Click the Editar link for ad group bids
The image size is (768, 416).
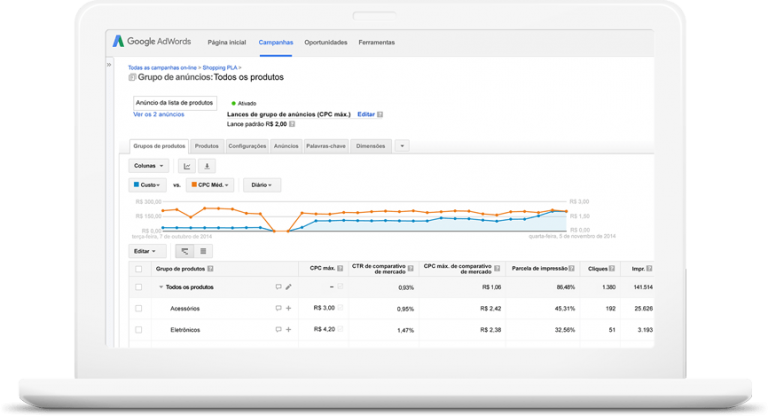pyautogui.click(x=366, y=115)
